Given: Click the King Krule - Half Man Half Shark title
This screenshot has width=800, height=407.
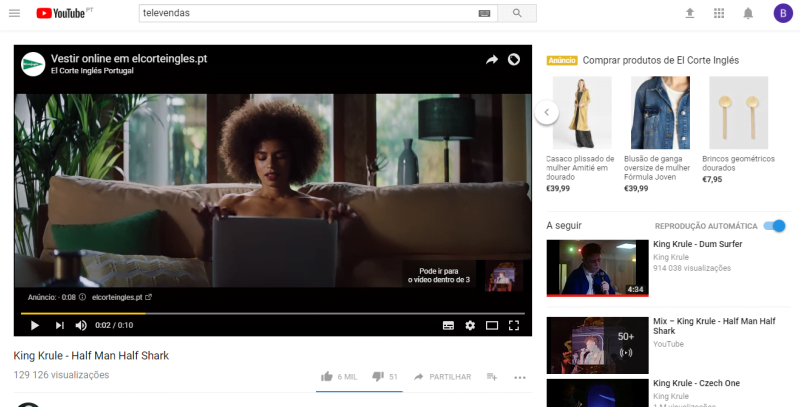Looking at the screenshot, I should (x=91, y=355).
